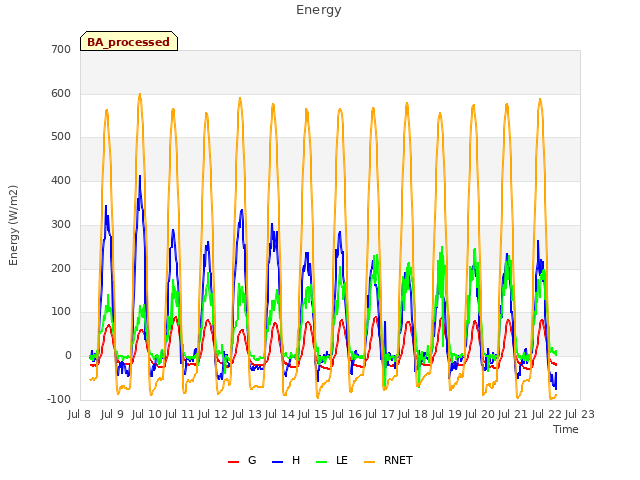Click the Jul 16 x-axis tick label
Screen dimensions: 640x480
tap(347, 414)
